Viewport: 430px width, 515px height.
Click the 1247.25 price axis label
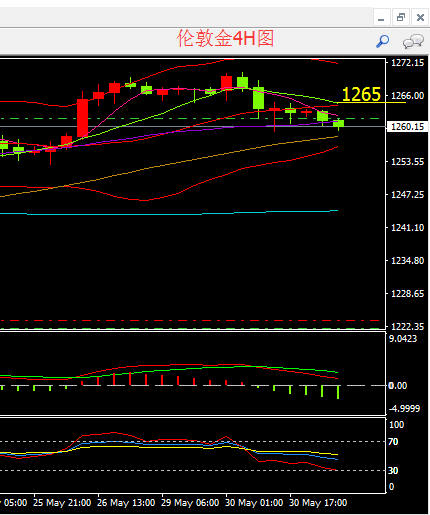coord(407,195)
